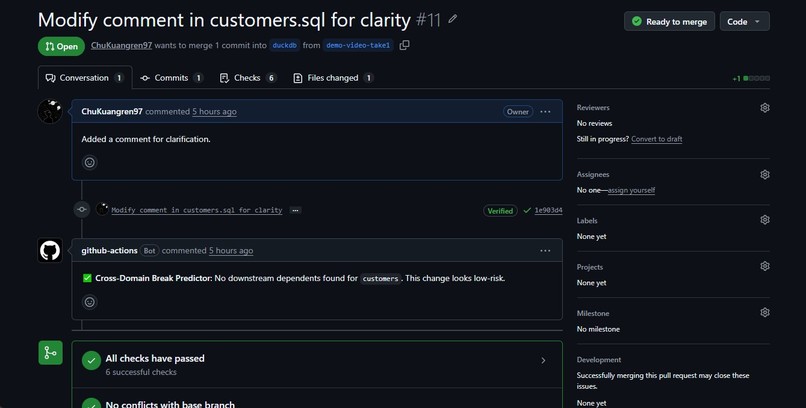Open the Labels gear settings
This screenshot has height=408, width=806.
click(x=765, y=219)
